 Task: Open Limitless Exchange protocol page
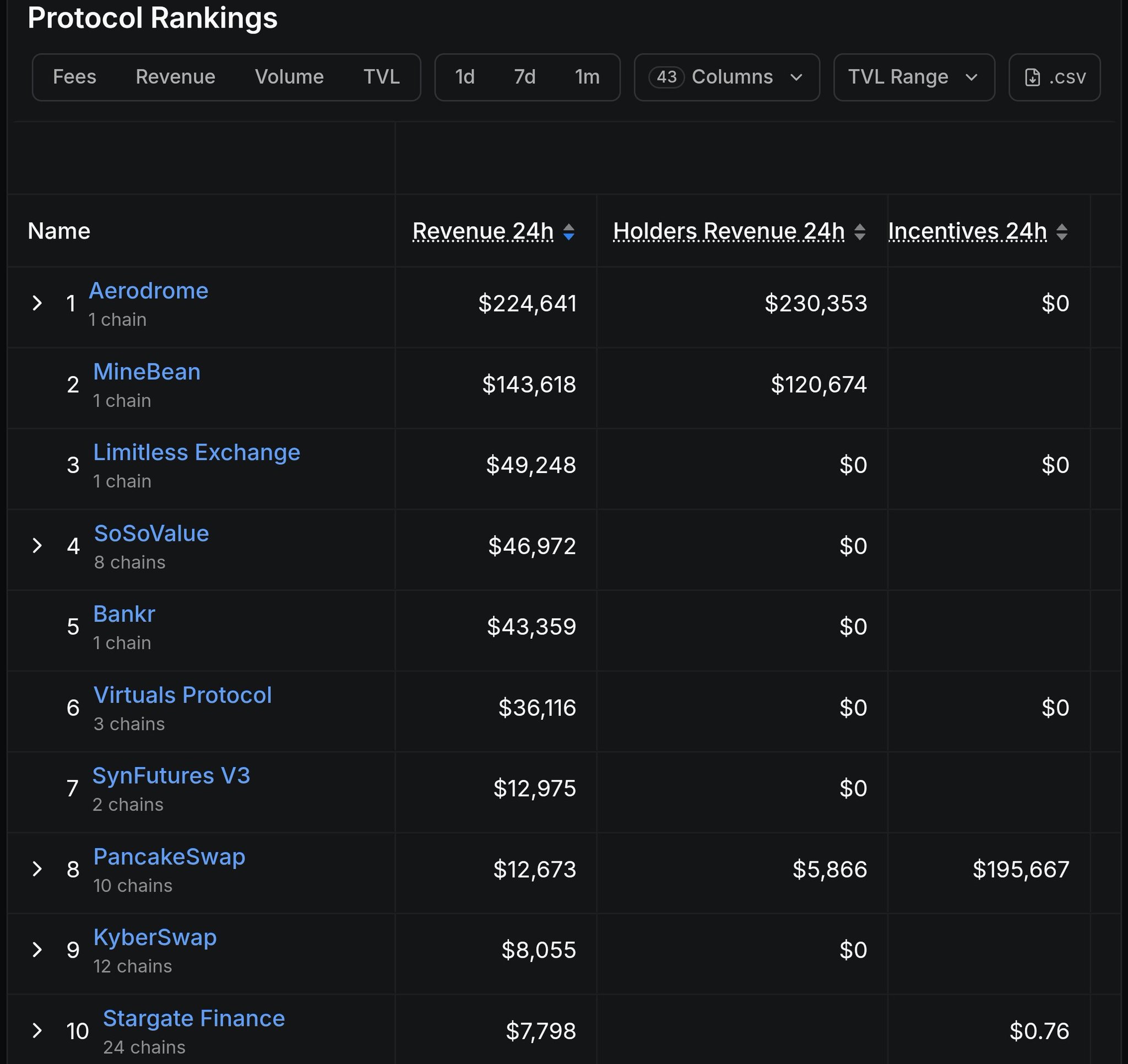click(196, 452)
